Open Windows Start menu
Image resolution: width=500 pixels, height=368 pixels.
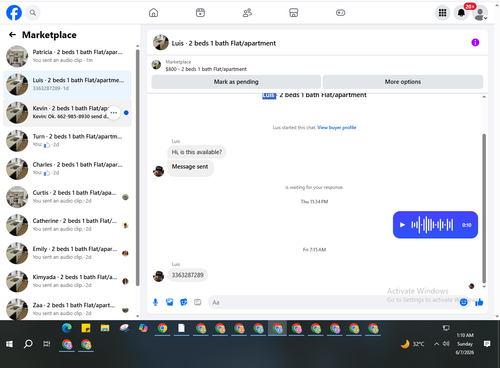9,344
